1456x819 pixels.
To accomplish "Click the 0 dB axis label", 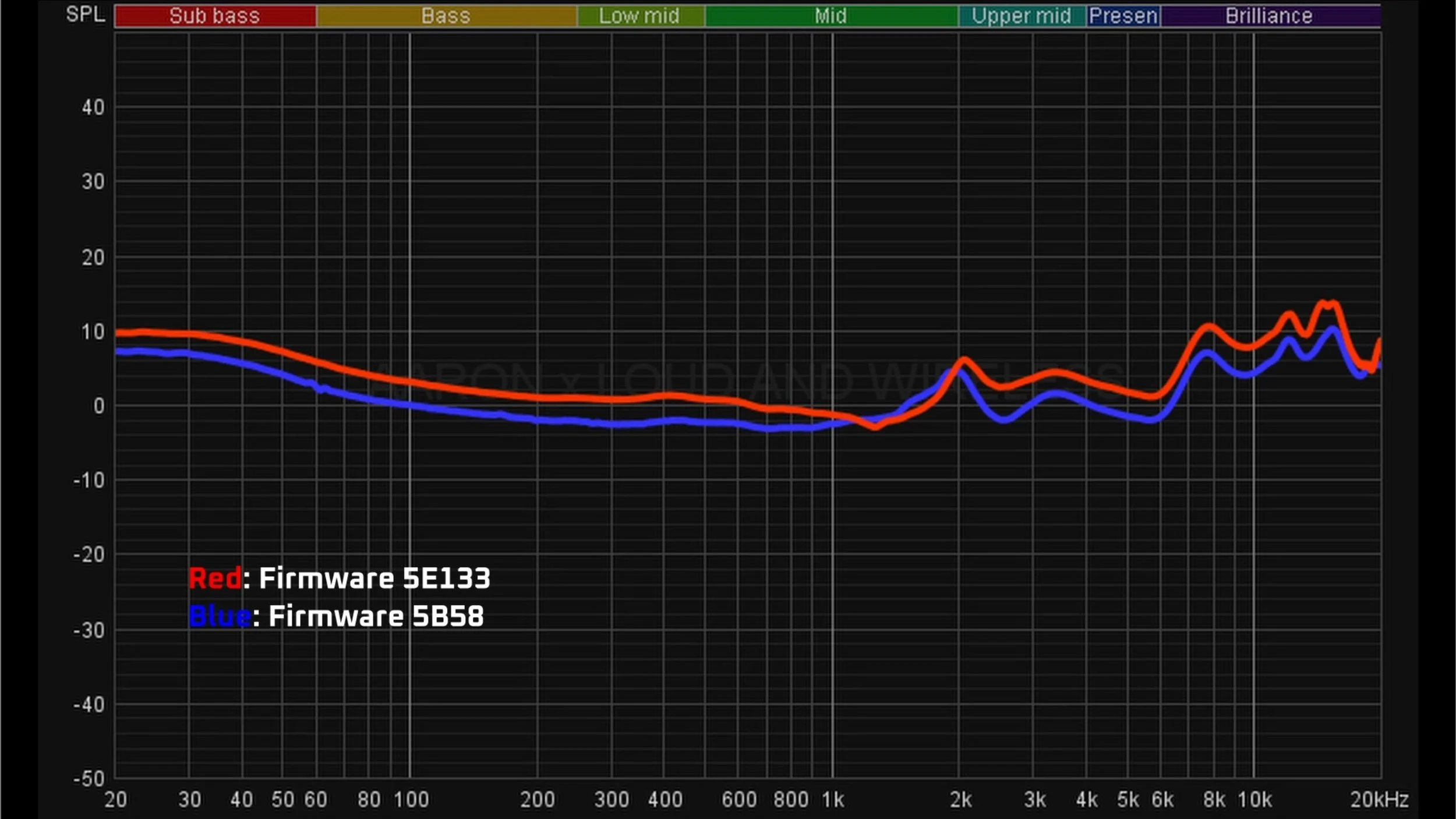I will 99,406.
